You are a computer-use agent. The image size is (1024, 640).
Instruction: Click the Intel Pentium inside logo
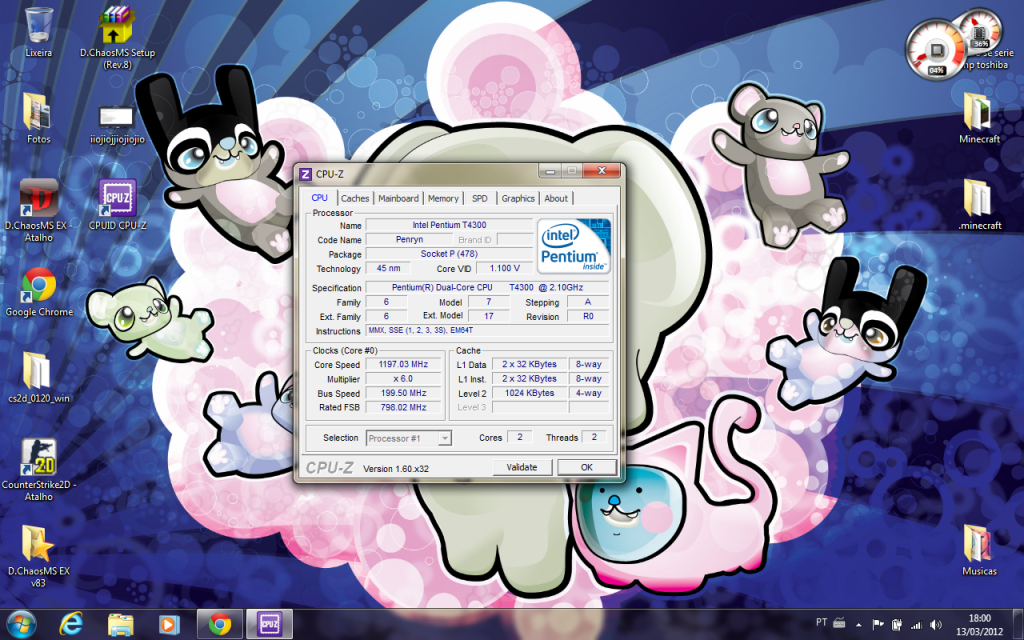[x=574, y=246]
